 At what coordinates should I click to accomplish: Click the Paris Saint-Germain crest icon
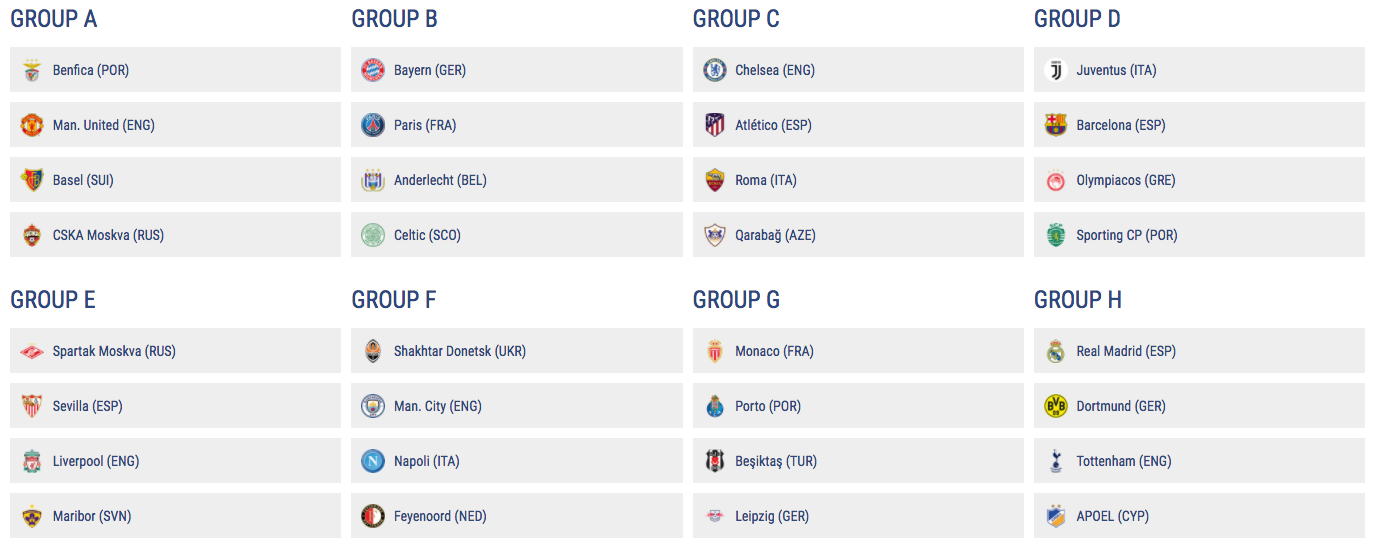pos(373,125)
